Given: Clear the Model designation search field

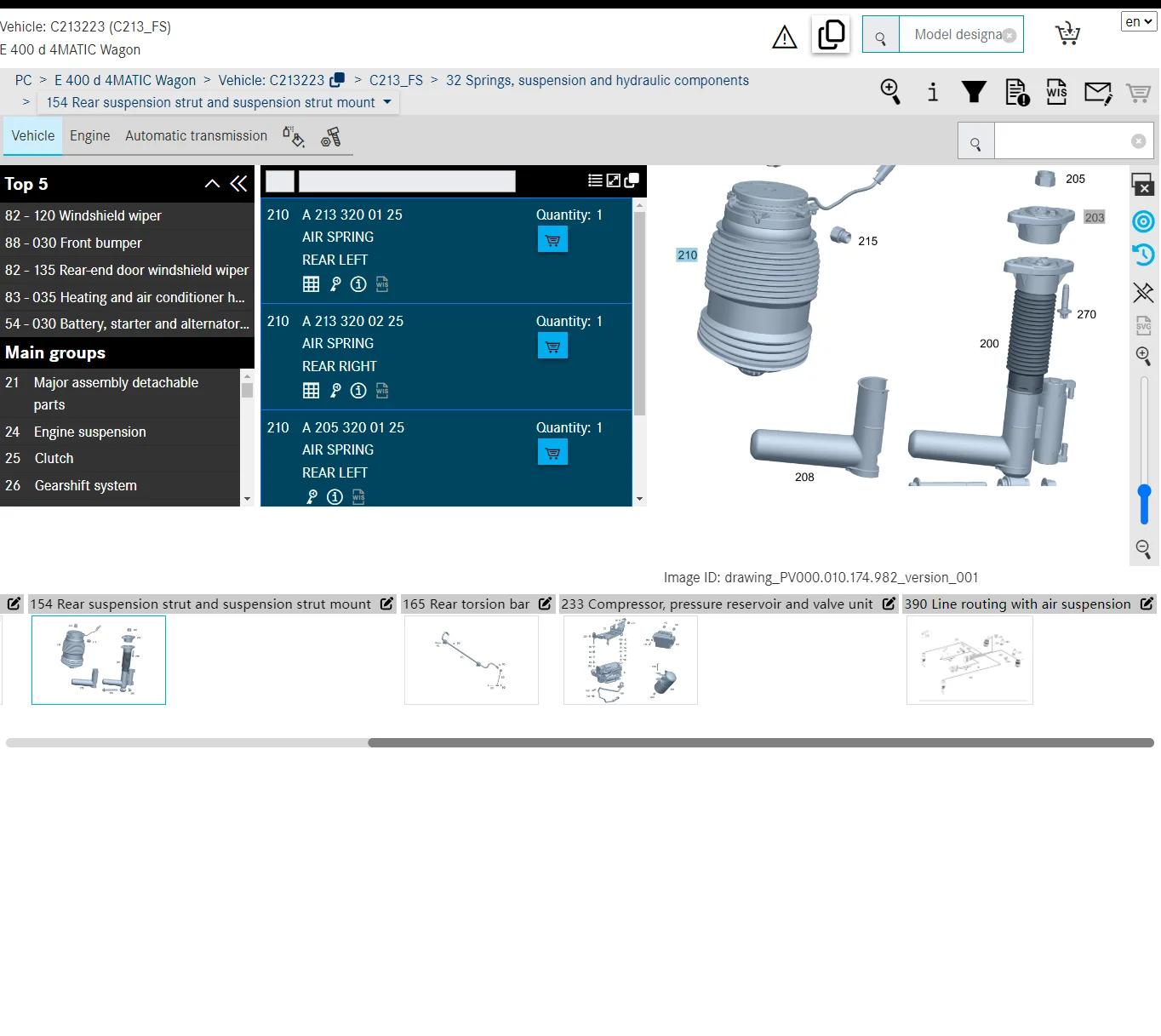Looking at the screenshot, I should tap(1009, 36).
